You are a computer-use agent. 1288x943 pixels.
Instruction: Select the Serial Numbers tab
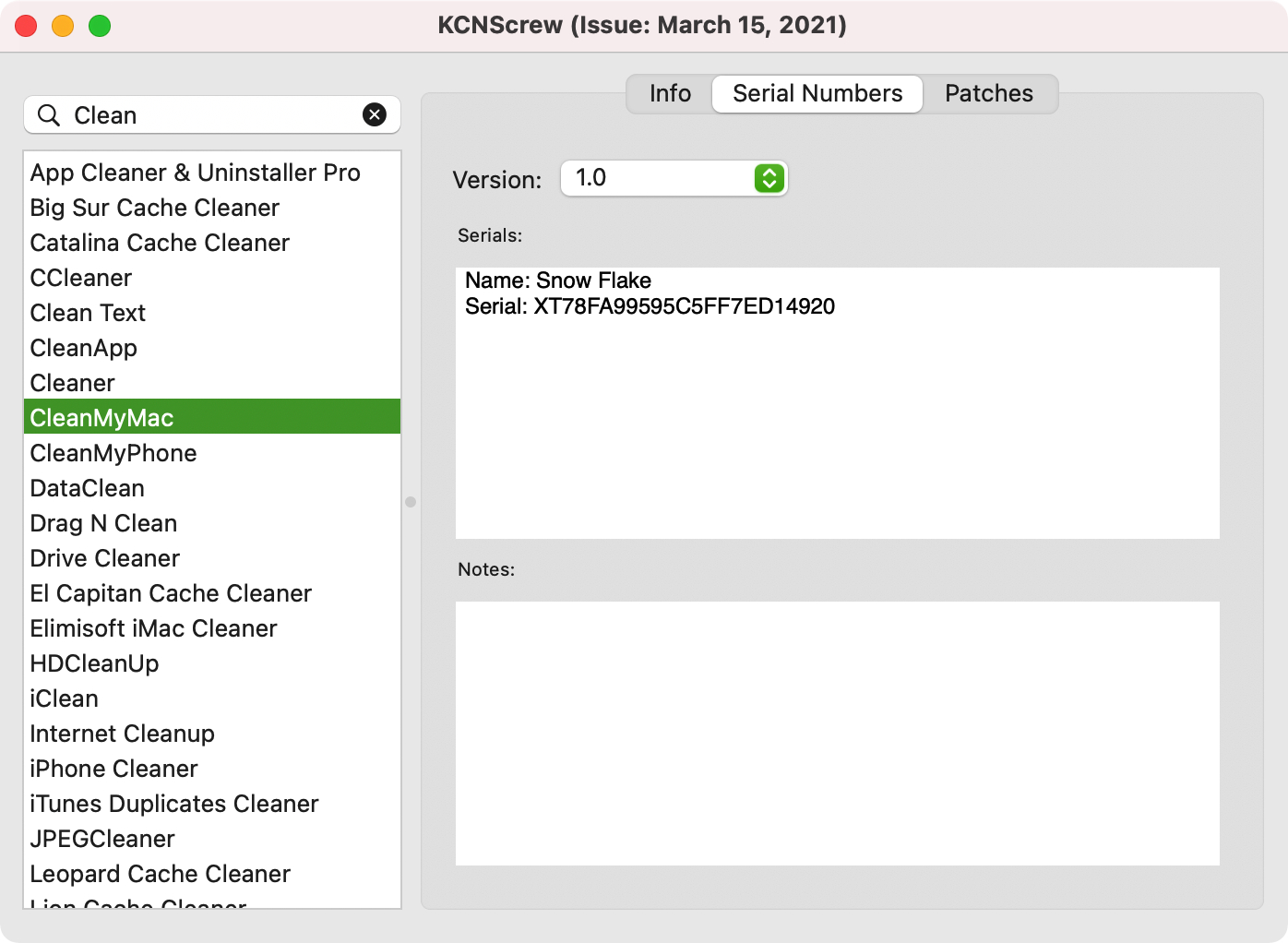click(817, 94)
